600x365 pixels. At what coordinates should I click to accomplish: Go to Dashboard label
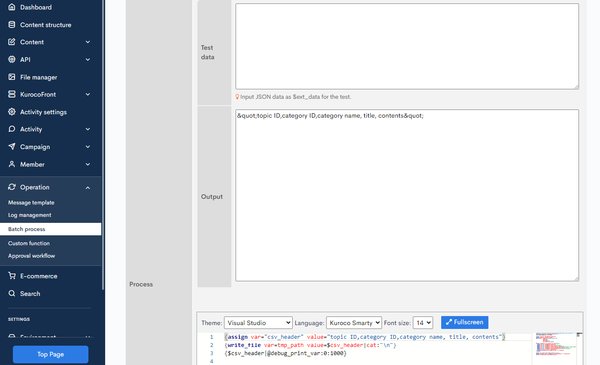[36, 7]
